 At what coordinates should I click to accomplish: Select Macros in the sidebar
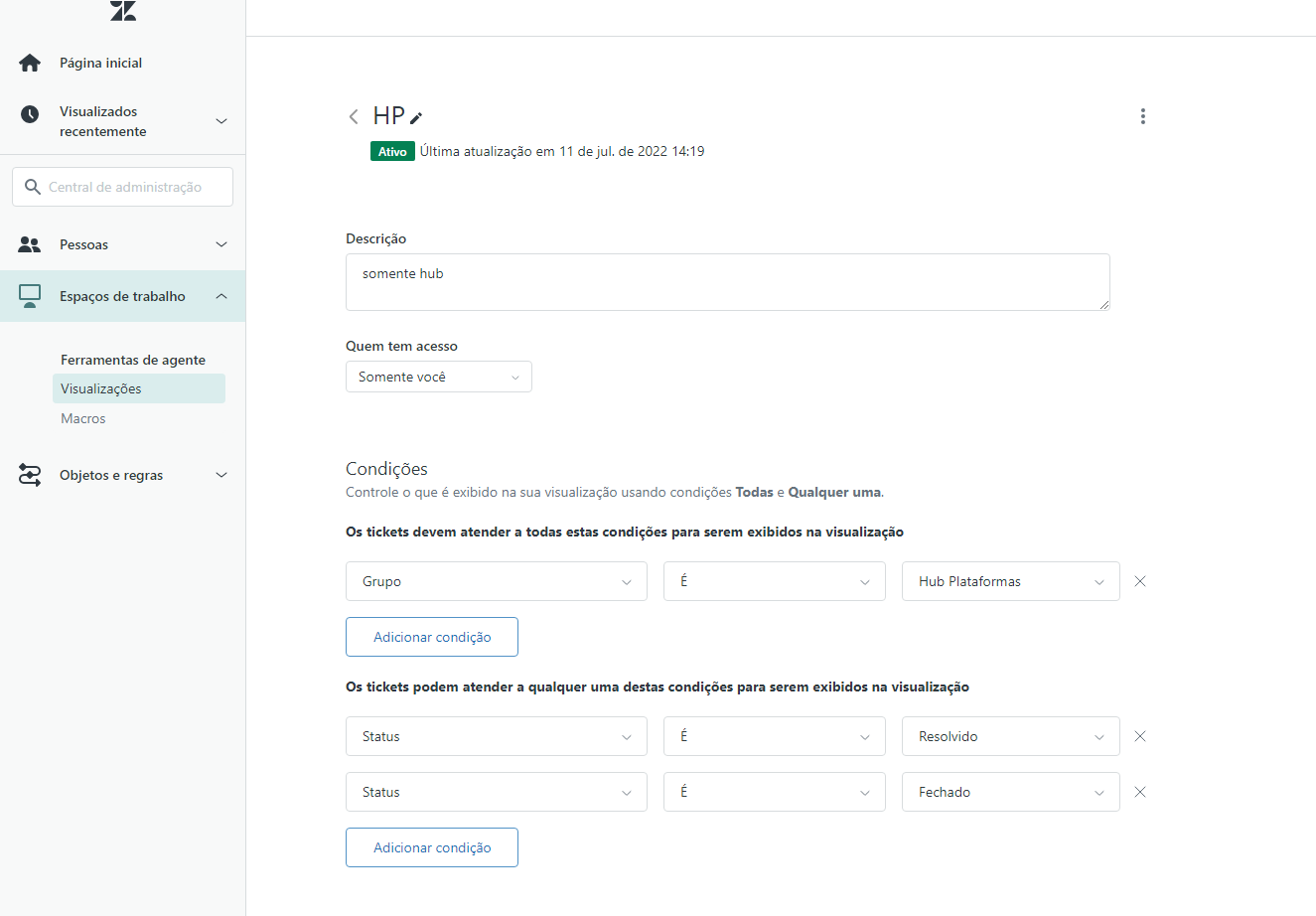coord(83,418)
